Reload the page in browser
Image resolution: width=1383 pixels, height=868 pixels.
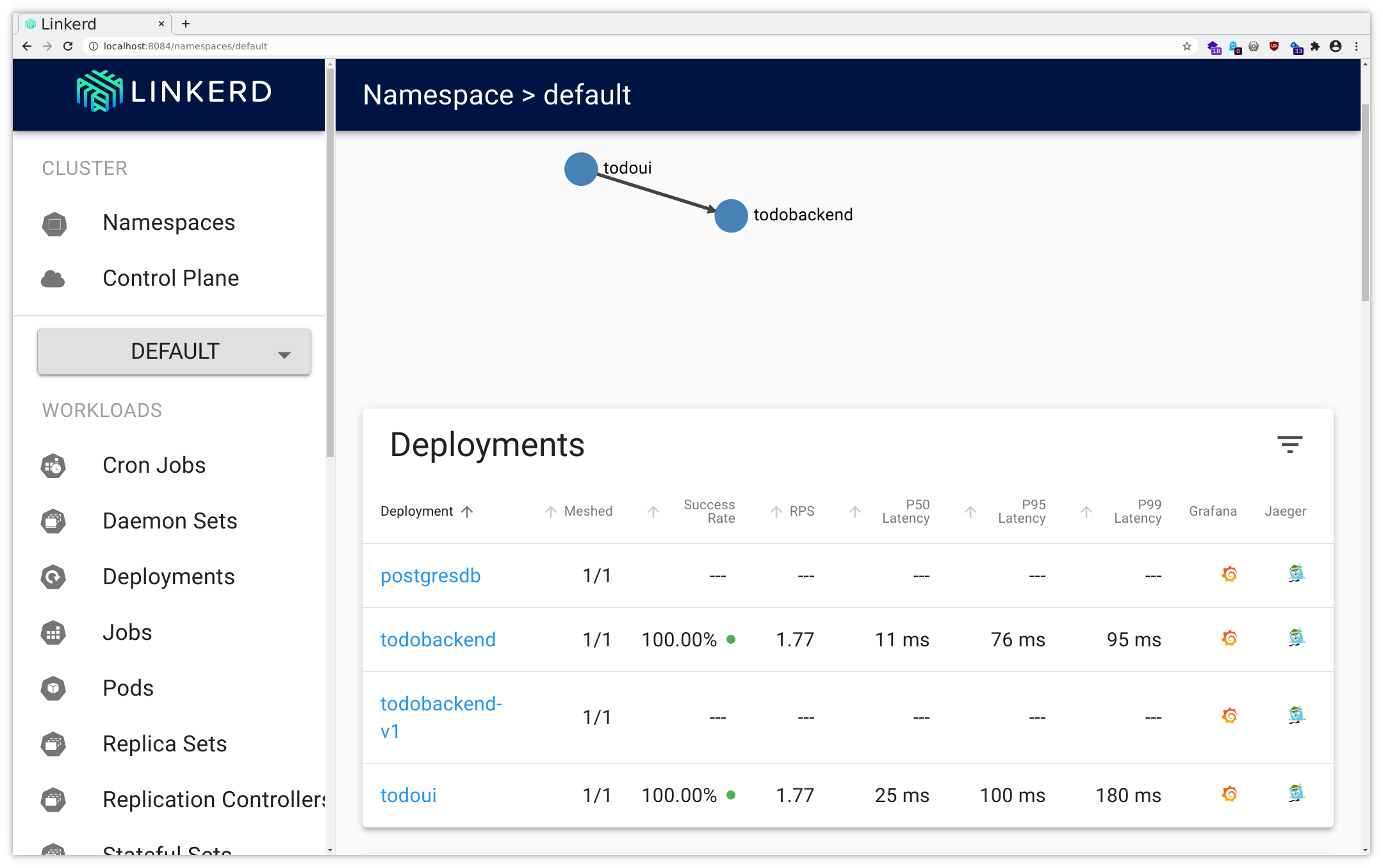[x=68, y=46]
